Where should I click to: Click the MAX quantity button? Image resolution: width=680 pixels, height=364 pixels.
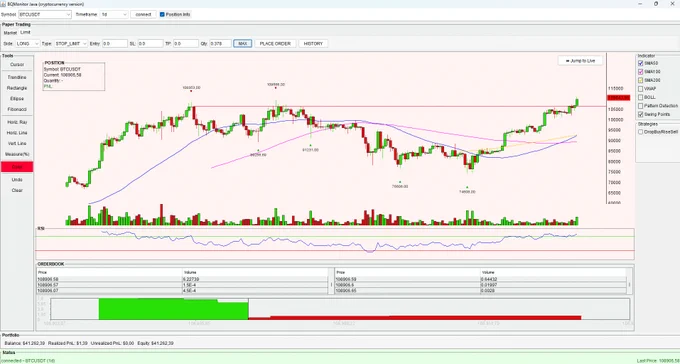[242, 44]
